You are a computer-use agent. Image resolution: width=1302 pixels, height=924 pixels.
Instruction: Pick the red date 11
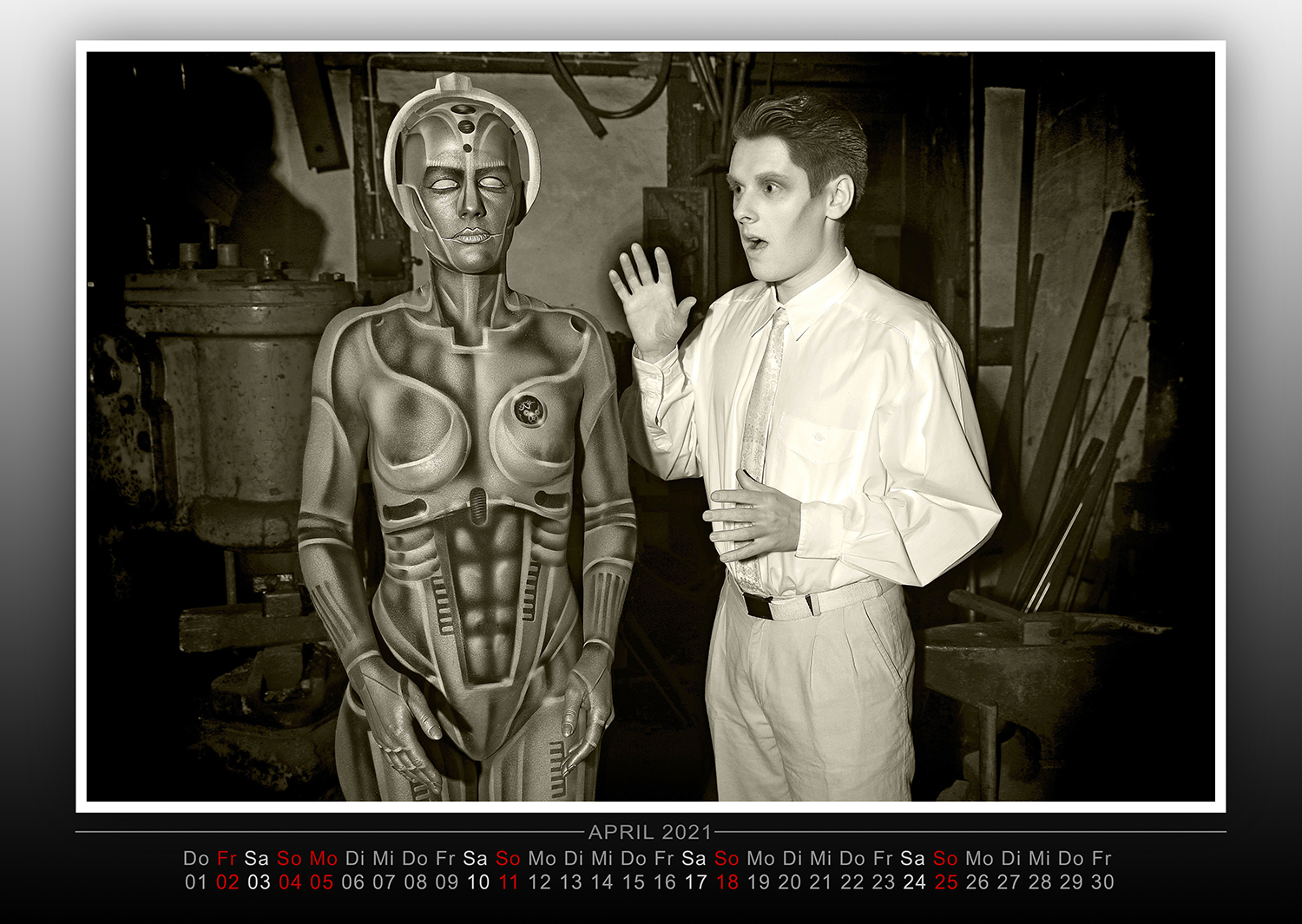509,882
